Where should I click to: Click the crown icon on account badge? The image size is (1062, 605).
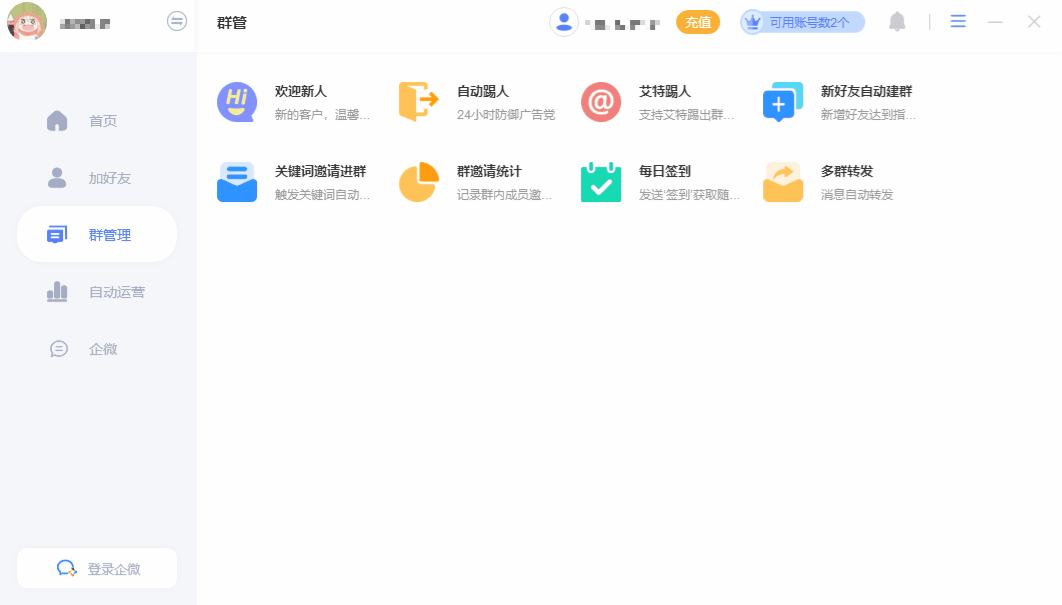click(x=752, y=22)
